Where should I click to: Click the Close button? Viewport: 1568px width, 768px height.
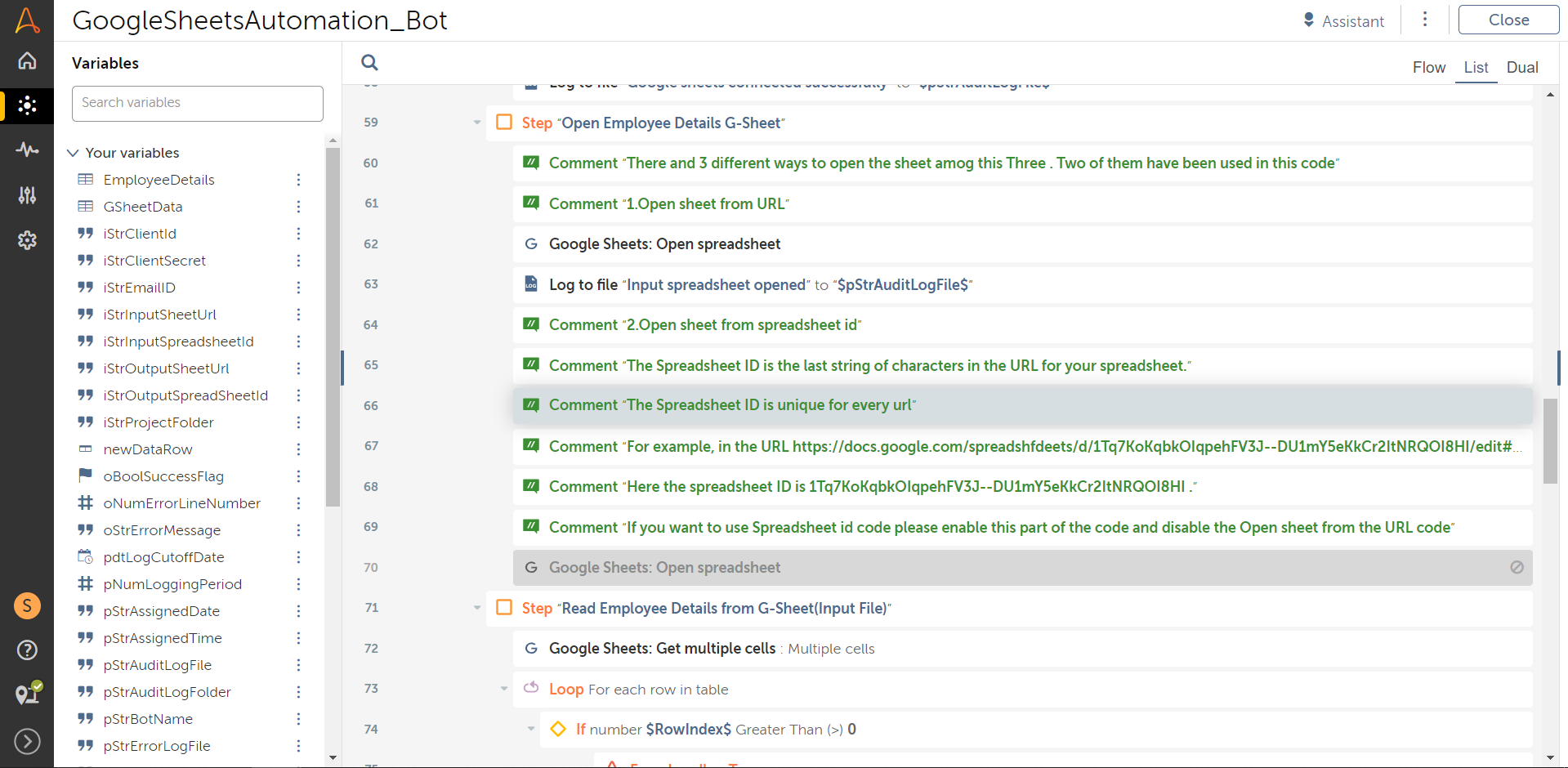pyautogui.click(x=1508, y=20)
